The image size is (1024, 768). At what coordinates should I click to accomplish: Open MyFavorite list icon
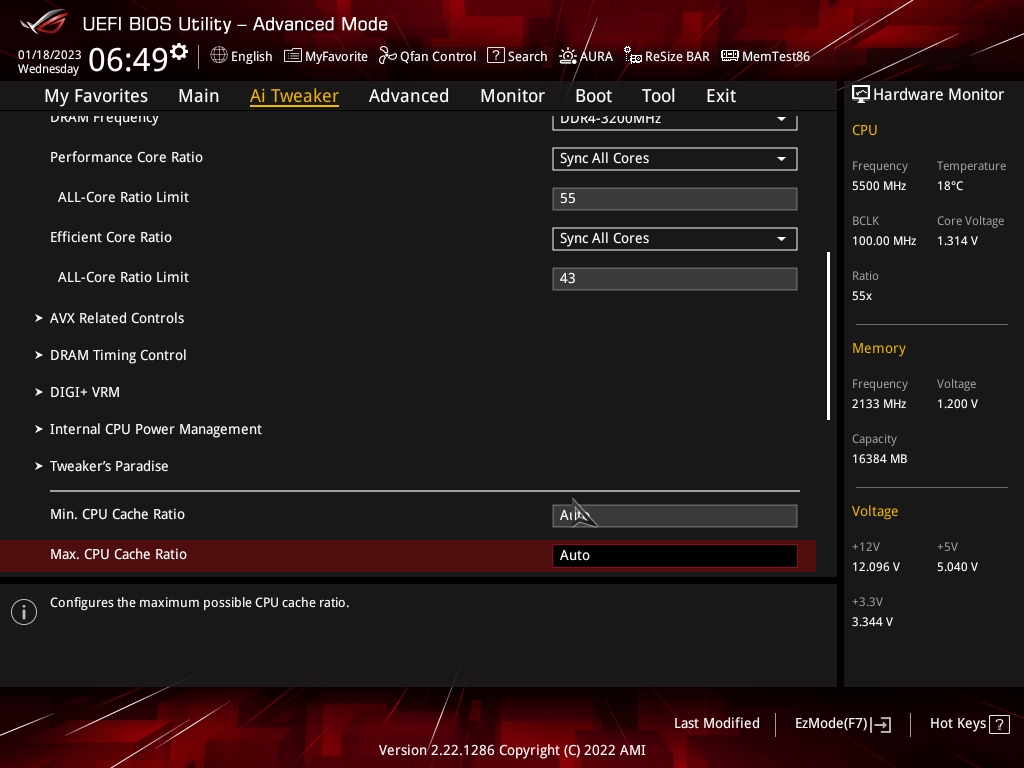293,56
